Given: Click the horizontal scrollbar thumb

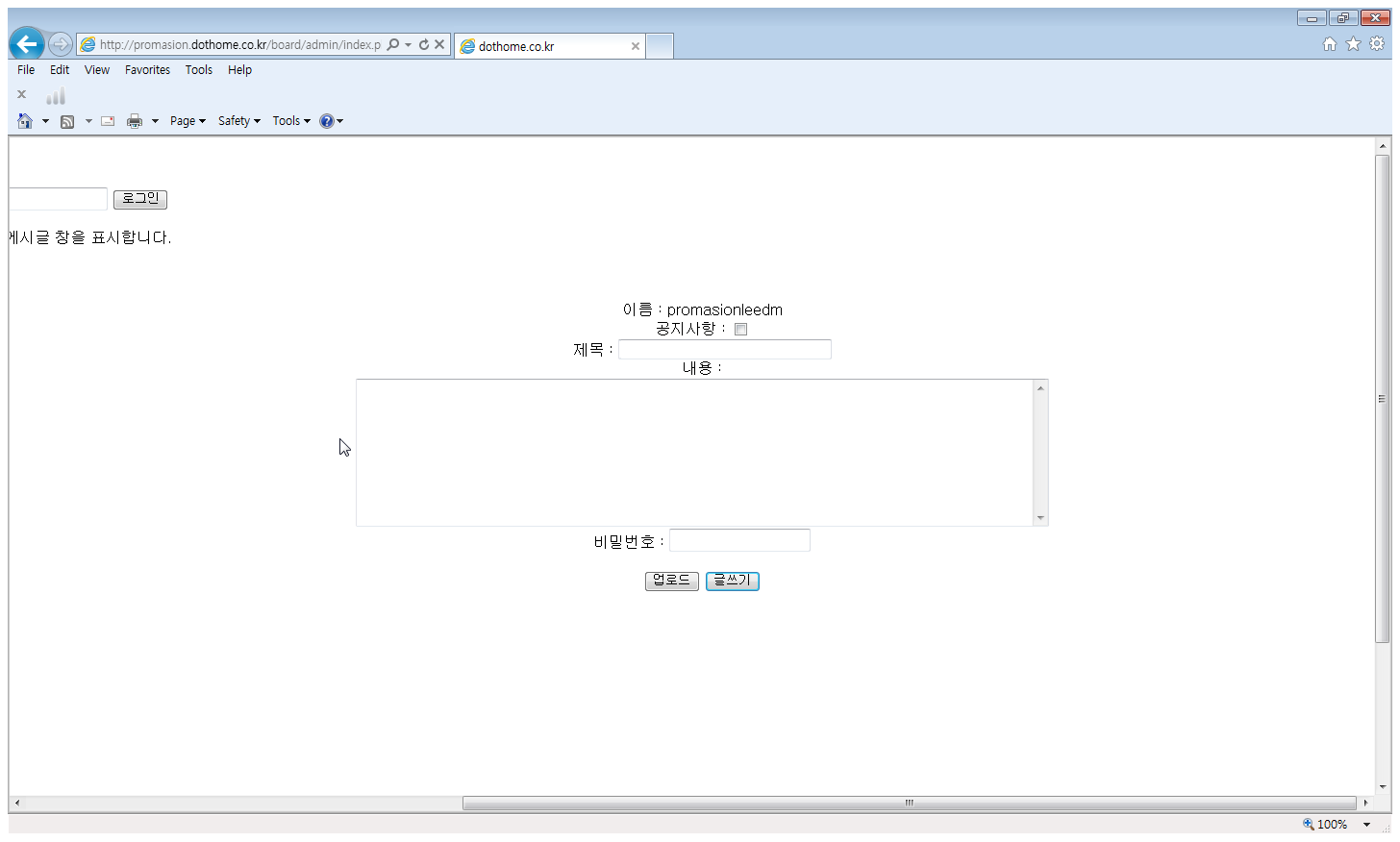Looking at the screenshot, I should pos(909,803).
